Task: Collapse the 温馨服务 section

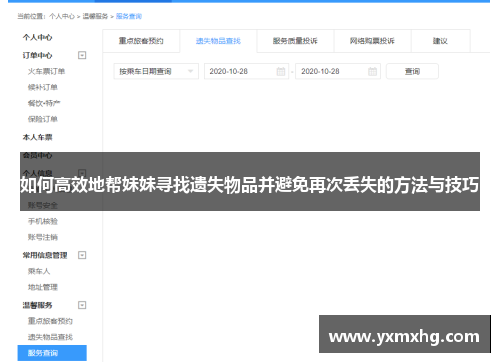Action: tap(82, 305)
